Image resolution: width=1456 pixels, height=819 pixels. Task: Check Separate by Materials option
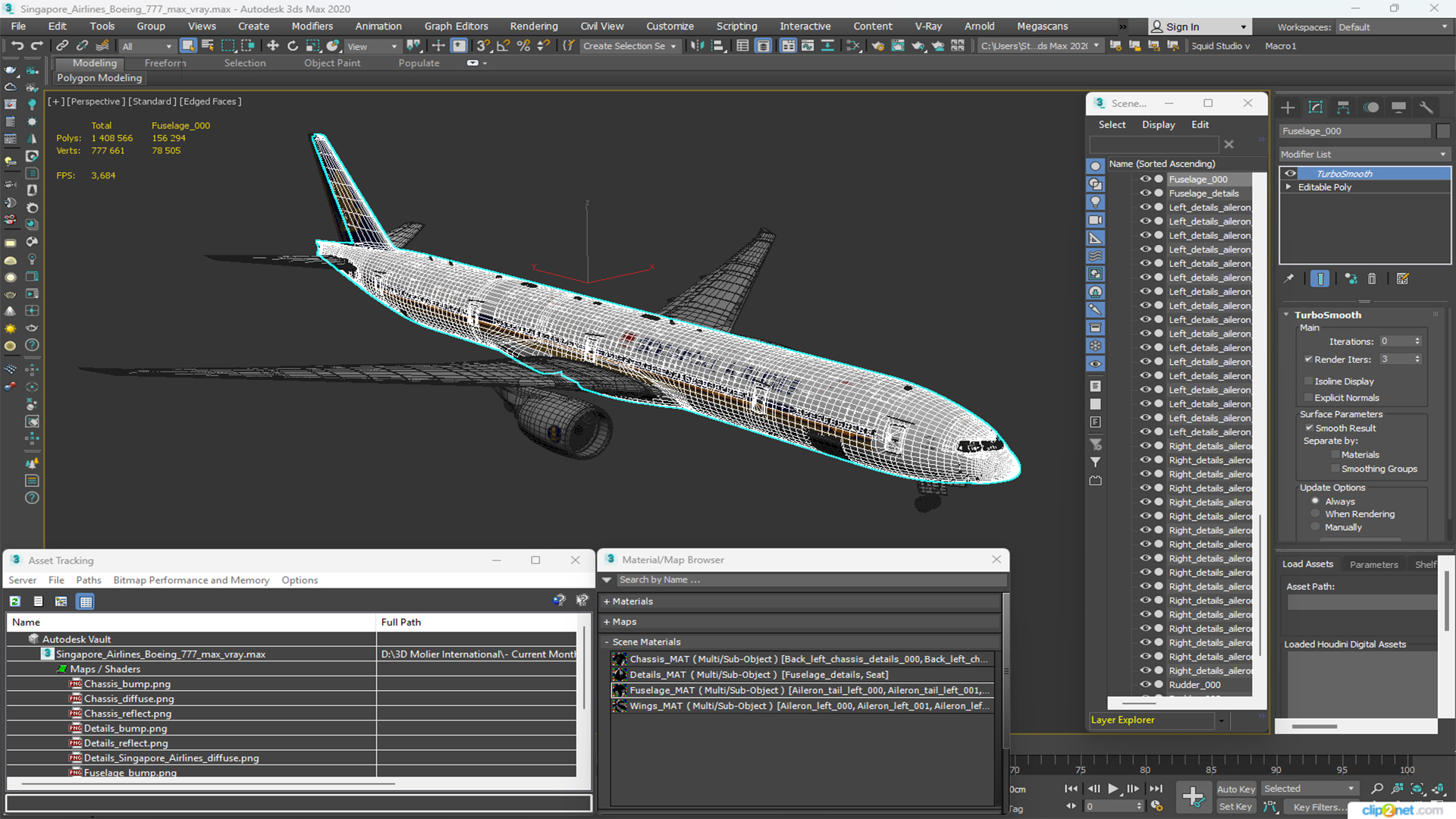(x=1335, y=455)
